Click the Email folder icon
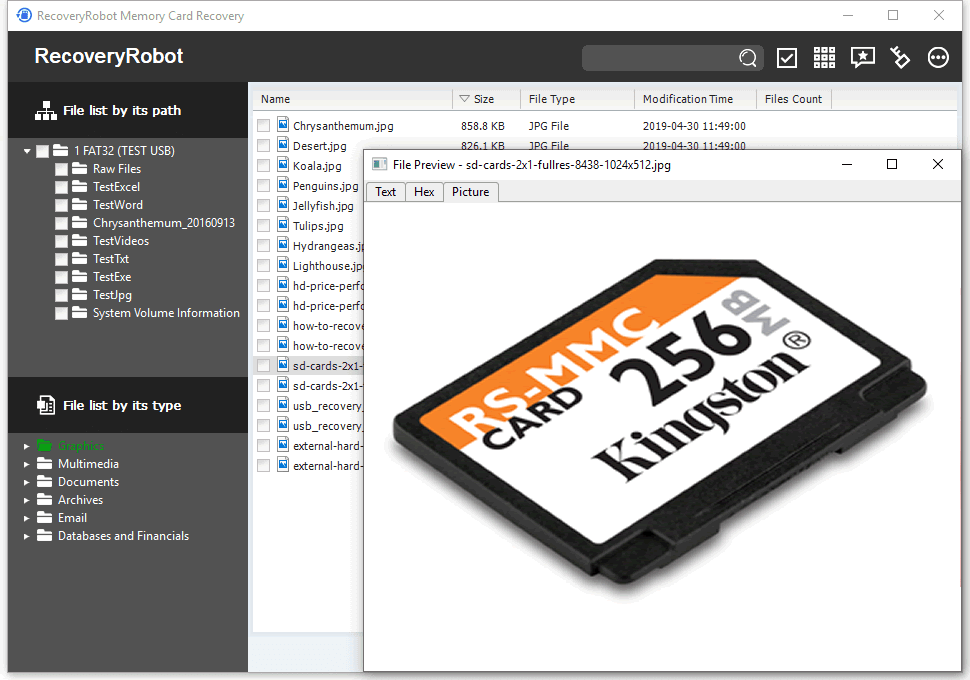This screenshot has width=970, height=680. tap(44, 517)
